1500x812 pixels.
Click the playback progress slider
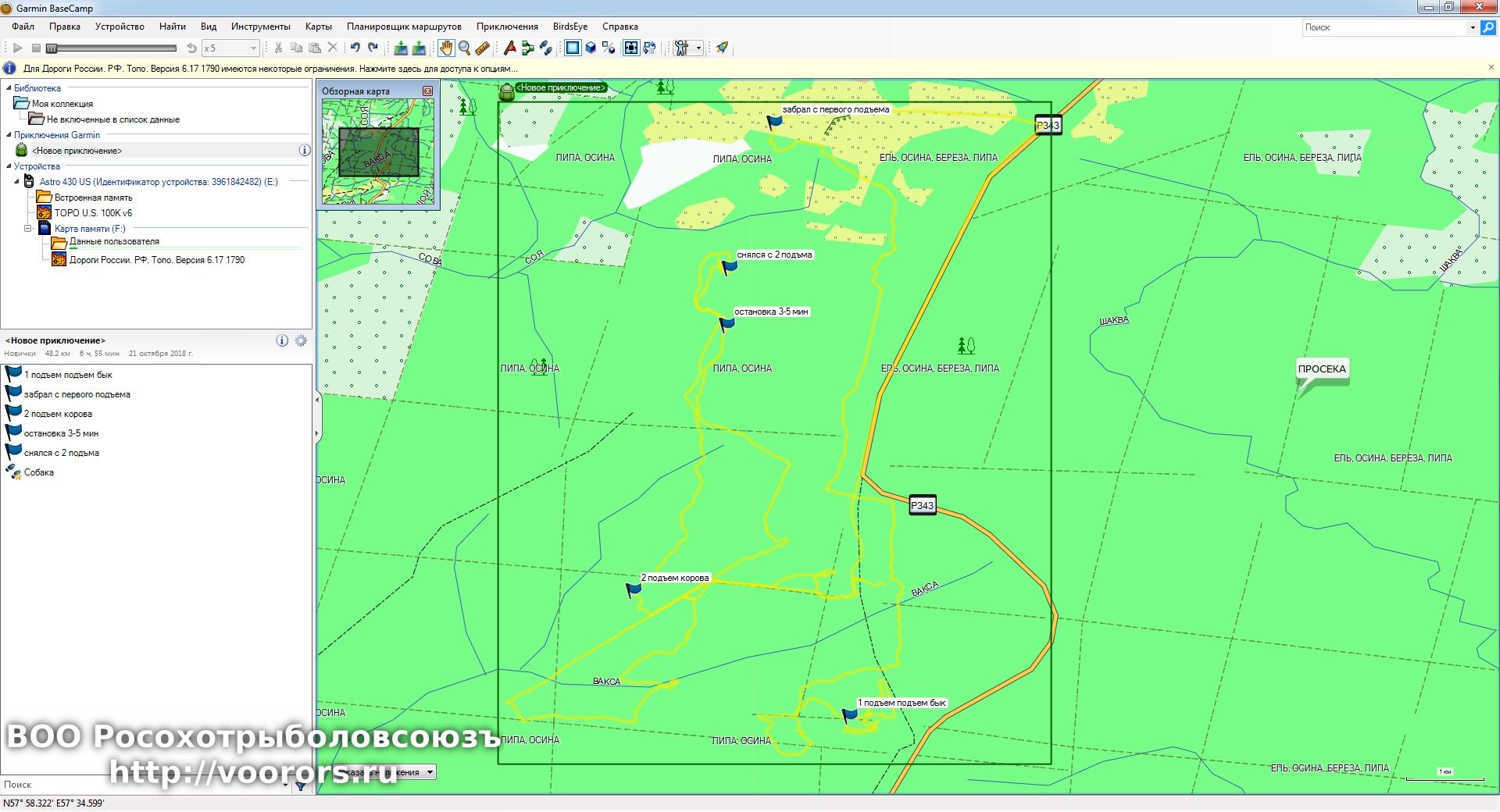tap(112, 48)
